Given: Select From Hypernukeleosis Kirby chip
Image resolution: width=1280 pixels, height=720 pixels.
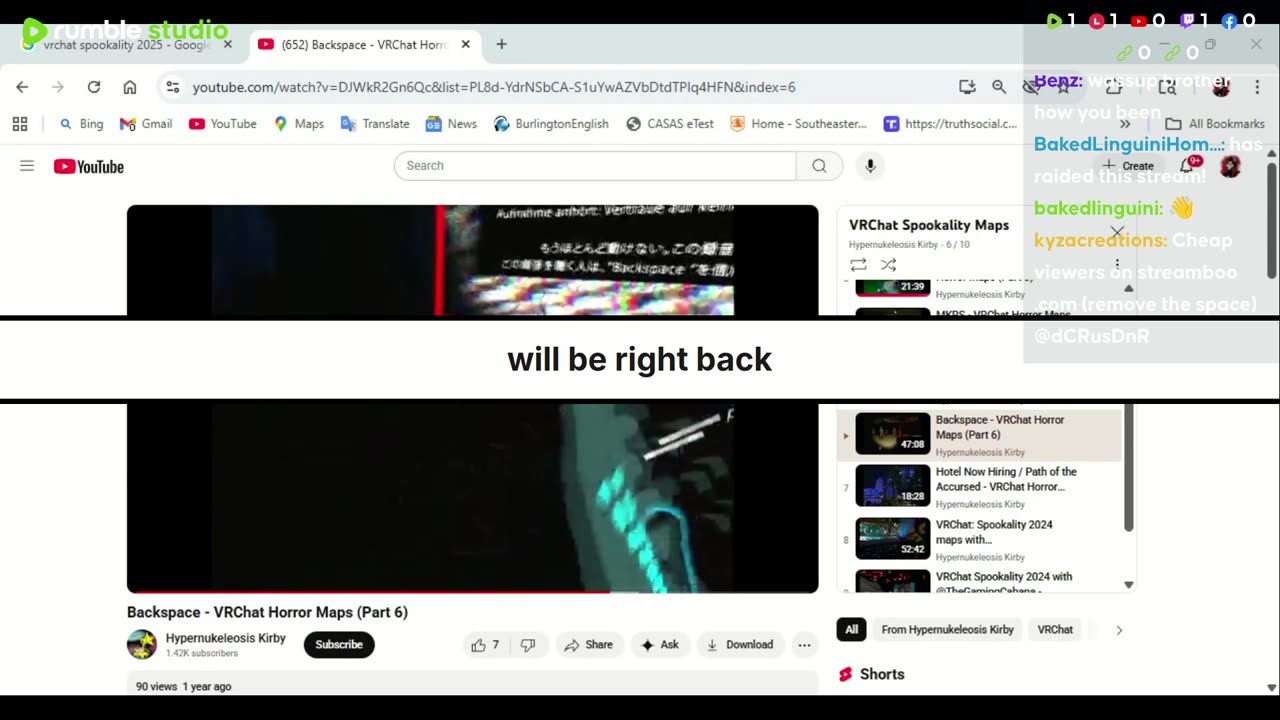Looking at the screenshot, I should tap(947, 630).
